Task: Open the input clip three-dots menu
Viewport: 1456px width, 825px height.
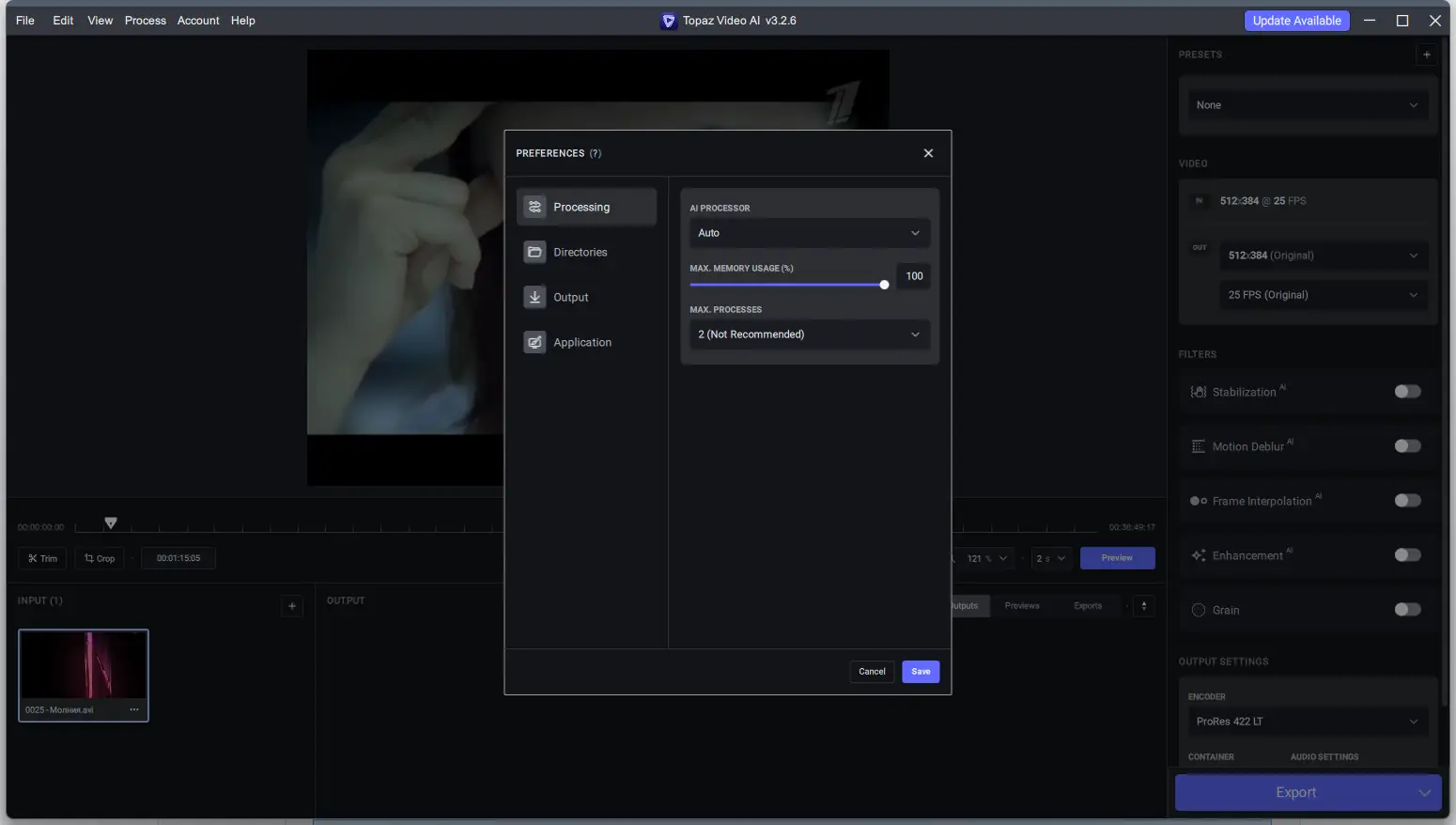Action: click(x=134, y=709)
